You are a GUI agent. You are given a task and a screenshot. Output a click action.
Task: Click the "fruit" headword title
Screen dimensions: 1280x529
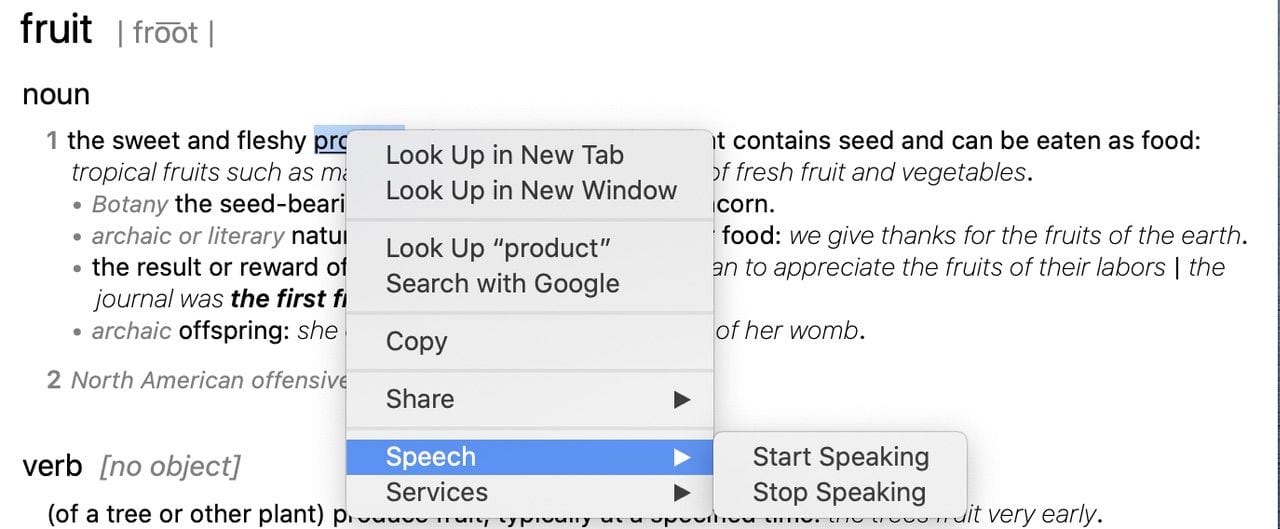coord(56,28)
